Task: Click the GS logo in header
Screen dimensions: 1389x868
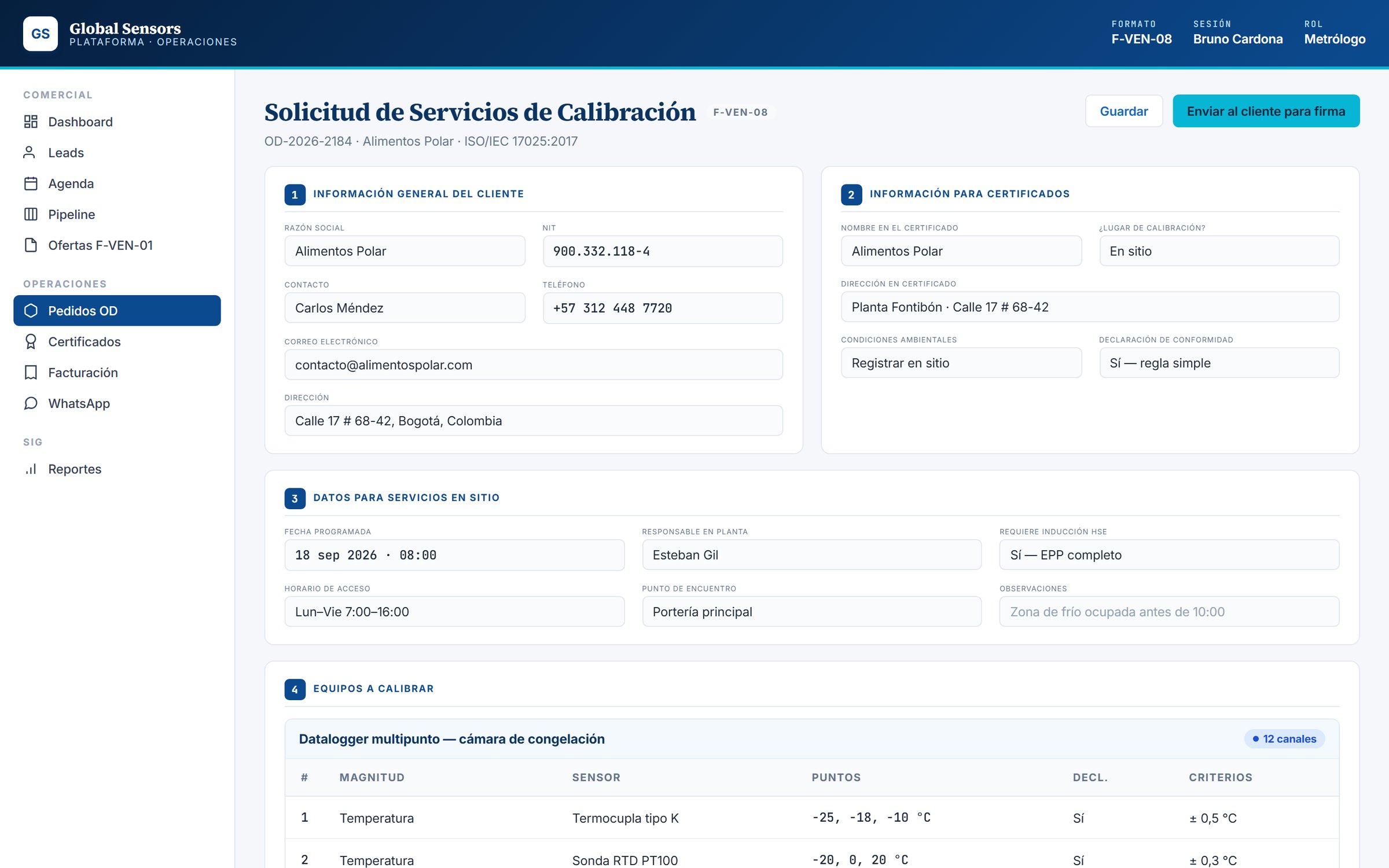Action: [41, 34]
